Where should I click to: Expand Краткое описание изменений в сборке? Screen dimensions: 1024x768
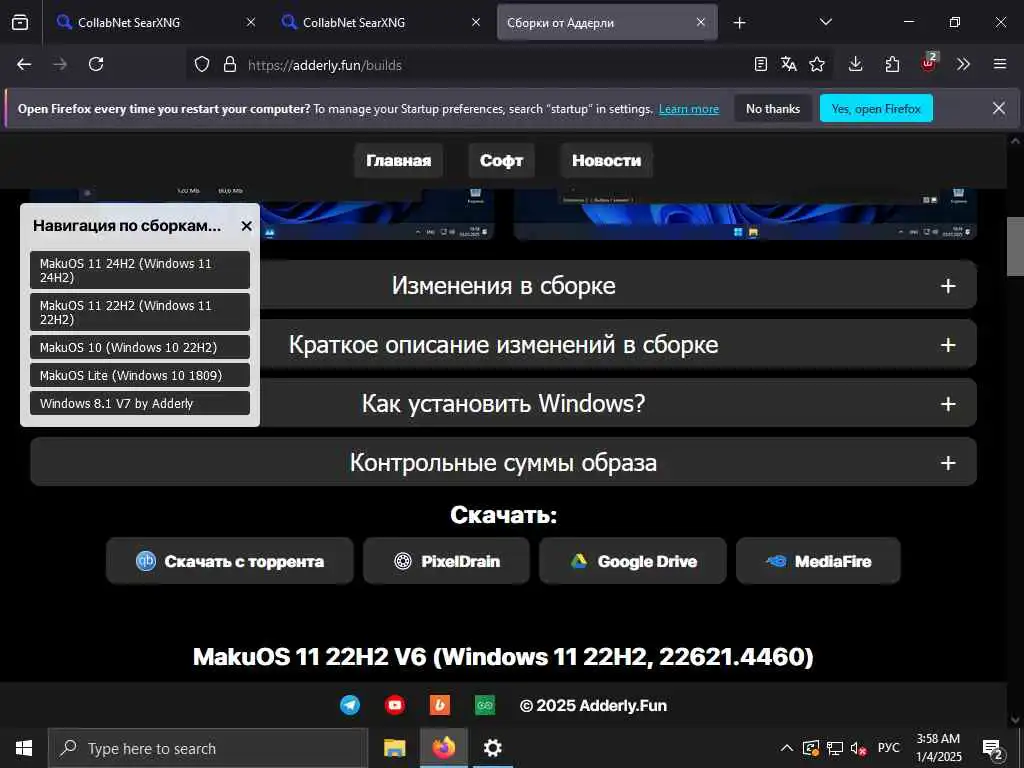(618, 344)
